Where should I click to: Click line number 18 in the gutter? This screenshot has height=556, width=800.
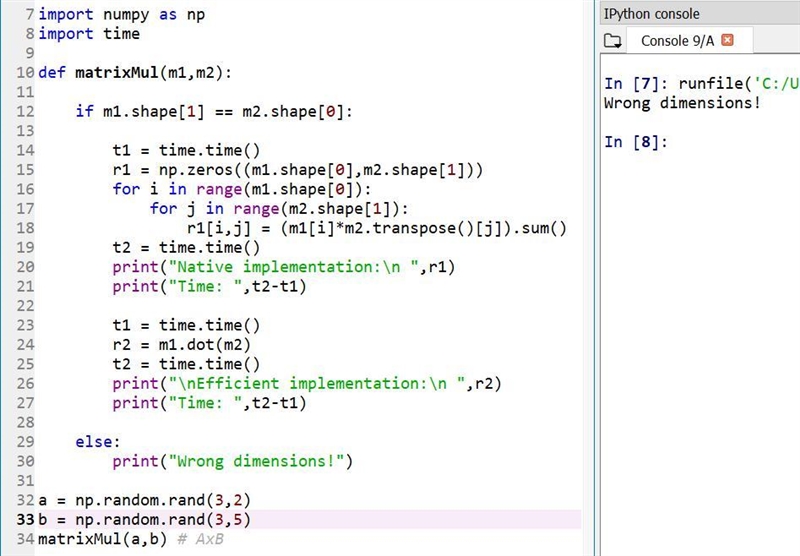point(25,228)
